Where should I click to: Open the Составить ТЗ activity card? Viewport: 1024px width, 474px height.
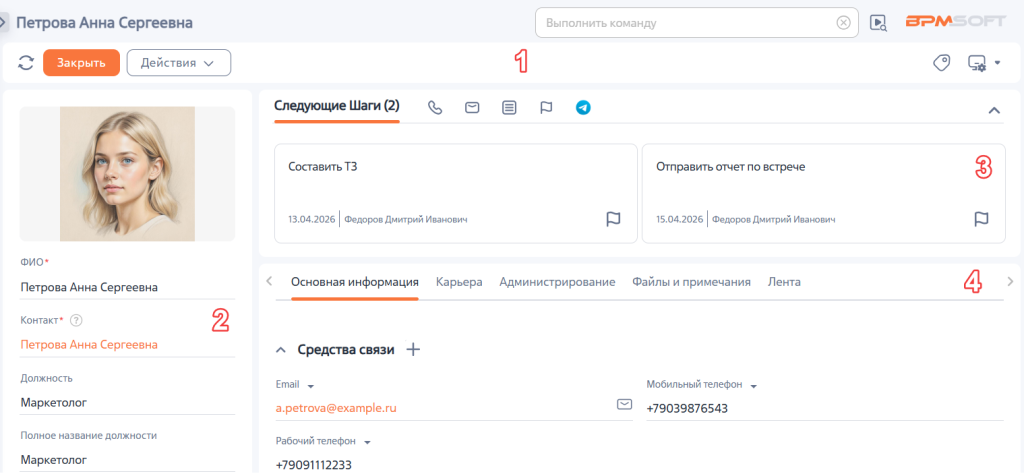click(x=455, y=193)
